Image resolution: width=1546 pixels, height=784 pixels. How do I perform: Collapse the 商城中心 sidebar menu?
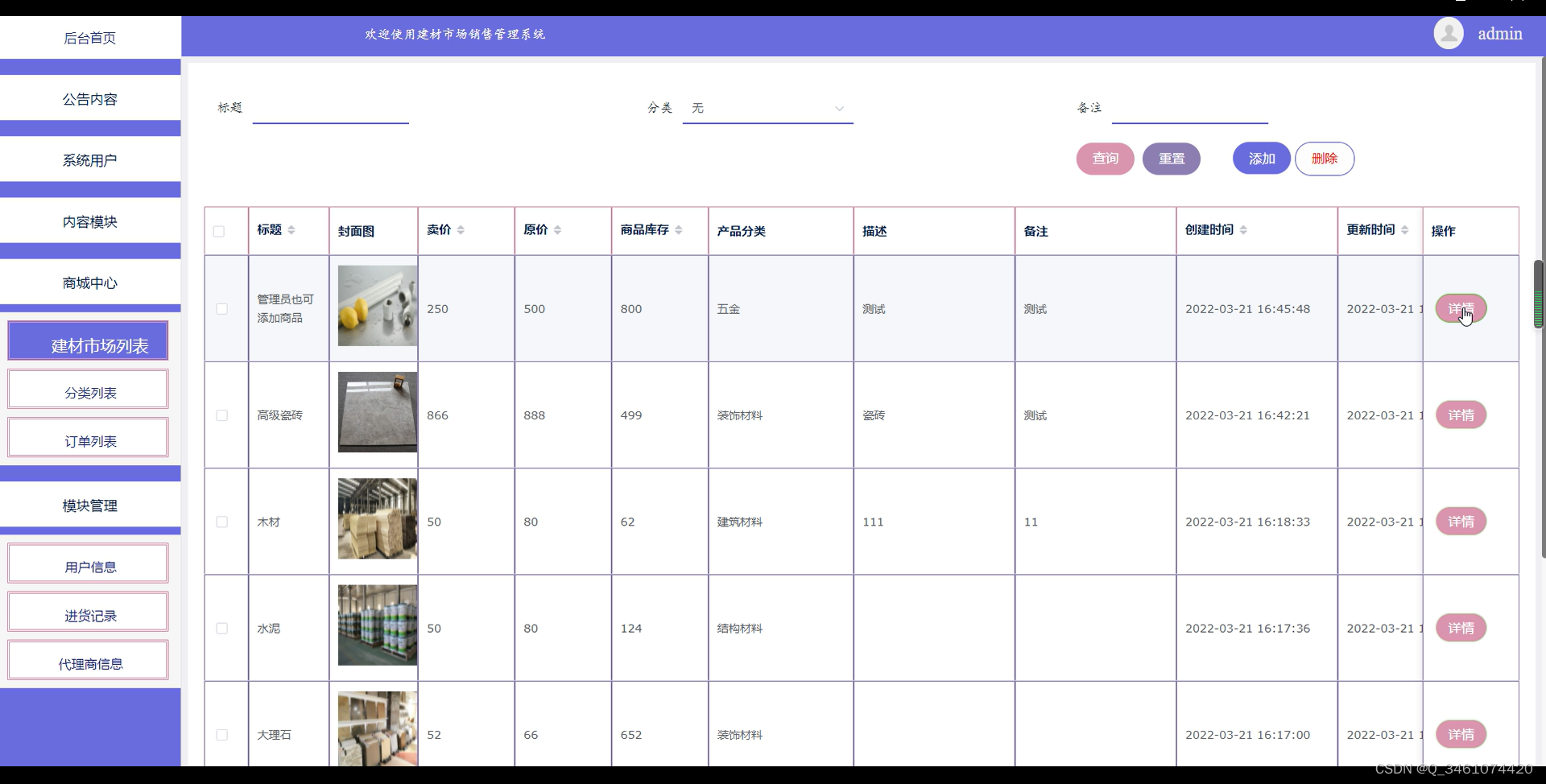point(90,283)
